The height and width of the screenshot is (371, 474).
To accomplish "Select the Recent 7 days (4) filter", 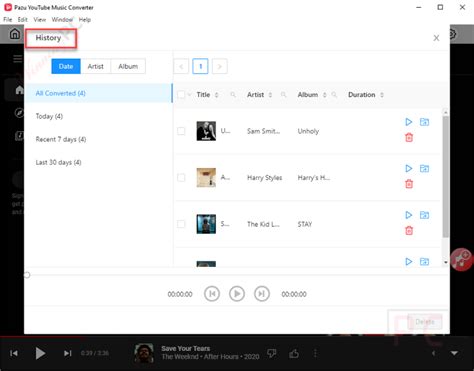I will click(x=99, y=139).
